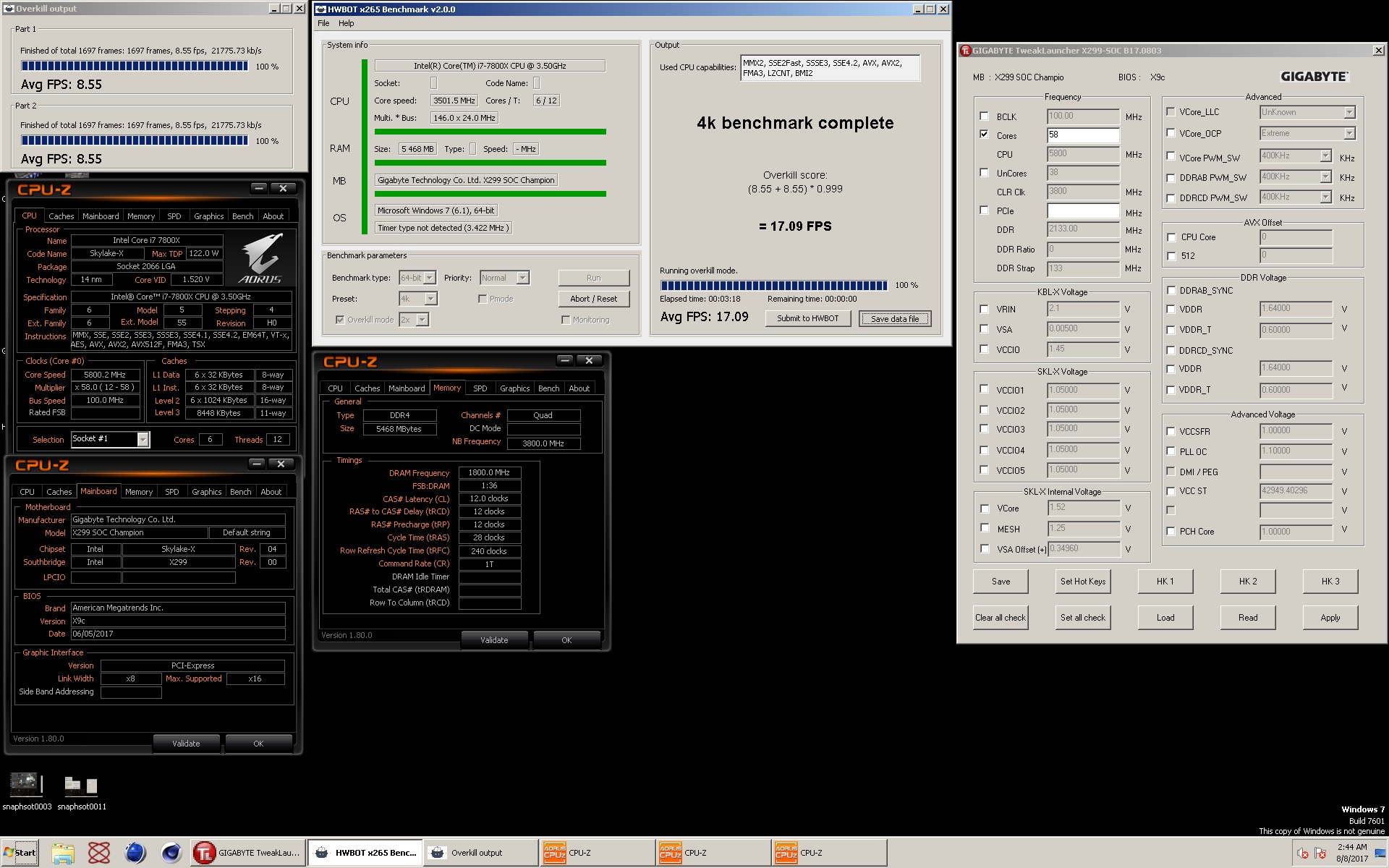Open the snaphsot0011 desktop file
This screenshot has width=1389, height=868.
[x=81, y=791]
